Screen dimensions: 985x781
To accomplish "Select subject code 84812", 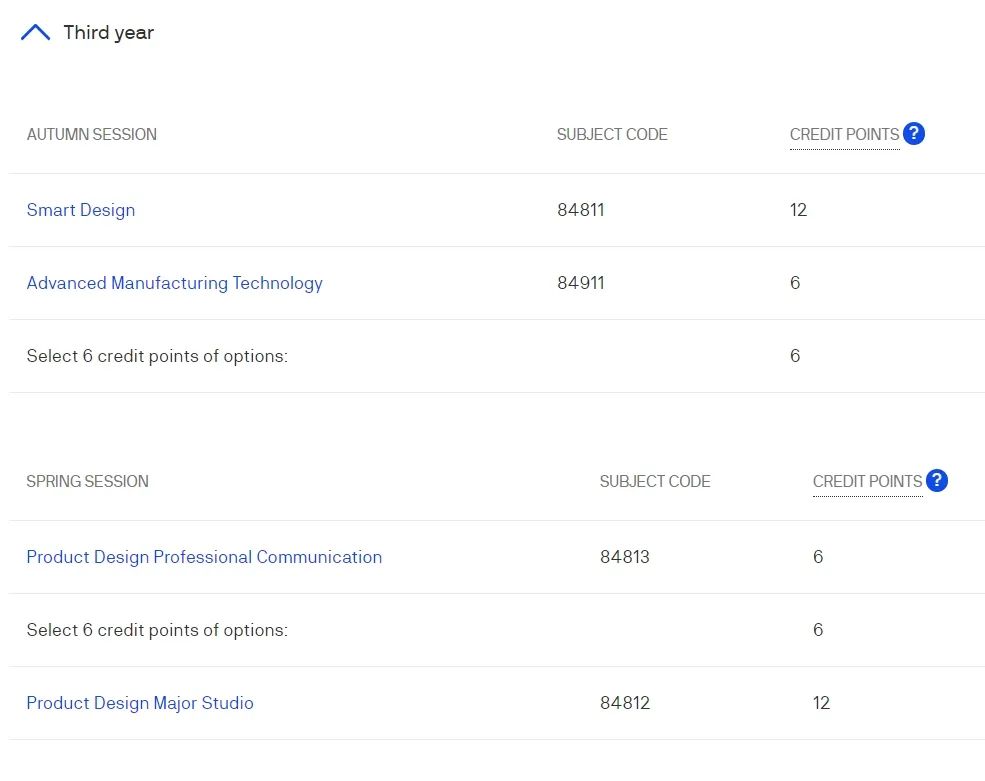I will (624, 702).
